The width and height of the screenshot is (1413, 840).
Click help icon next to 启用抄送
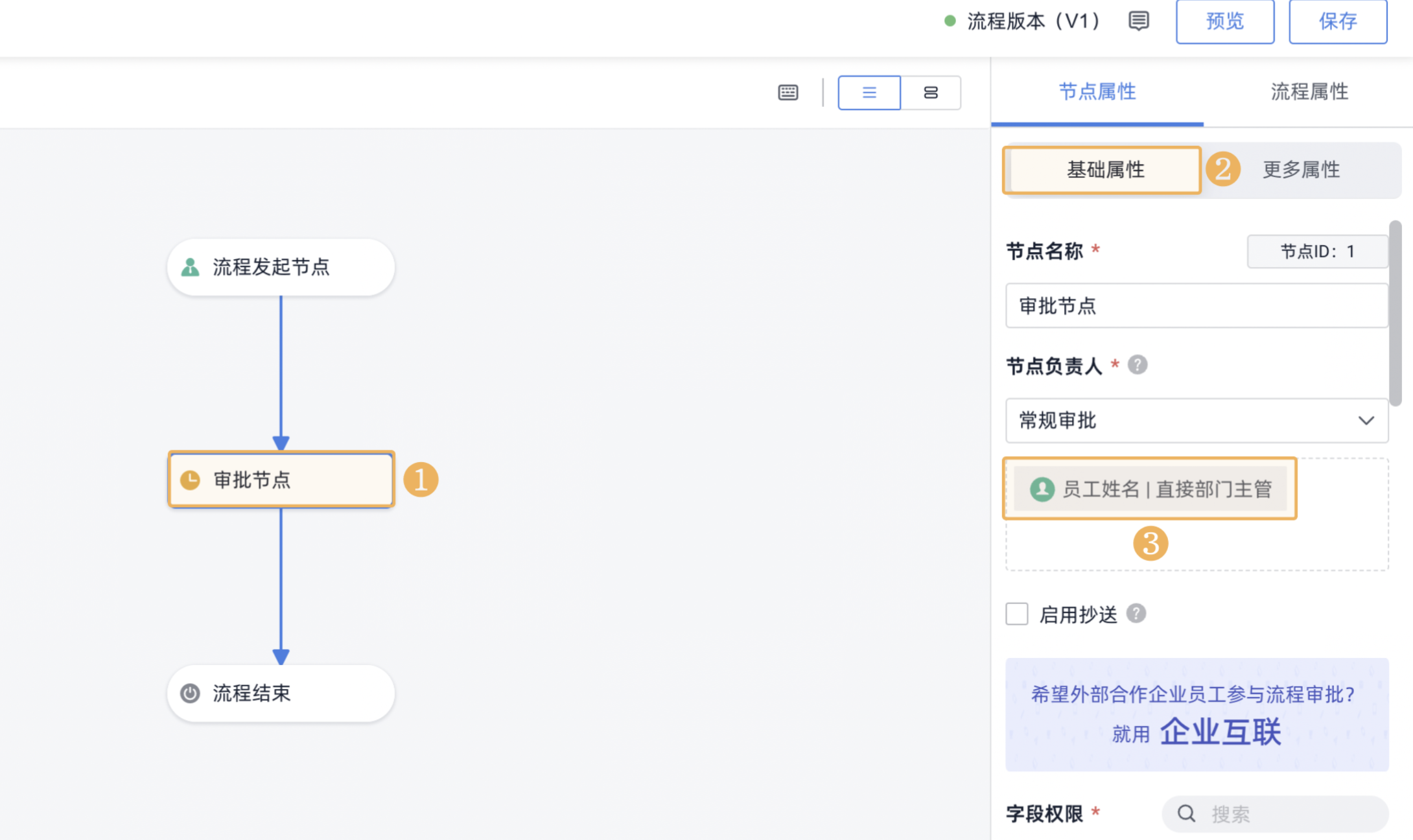pyautogui.click(x=1136, y=613)
